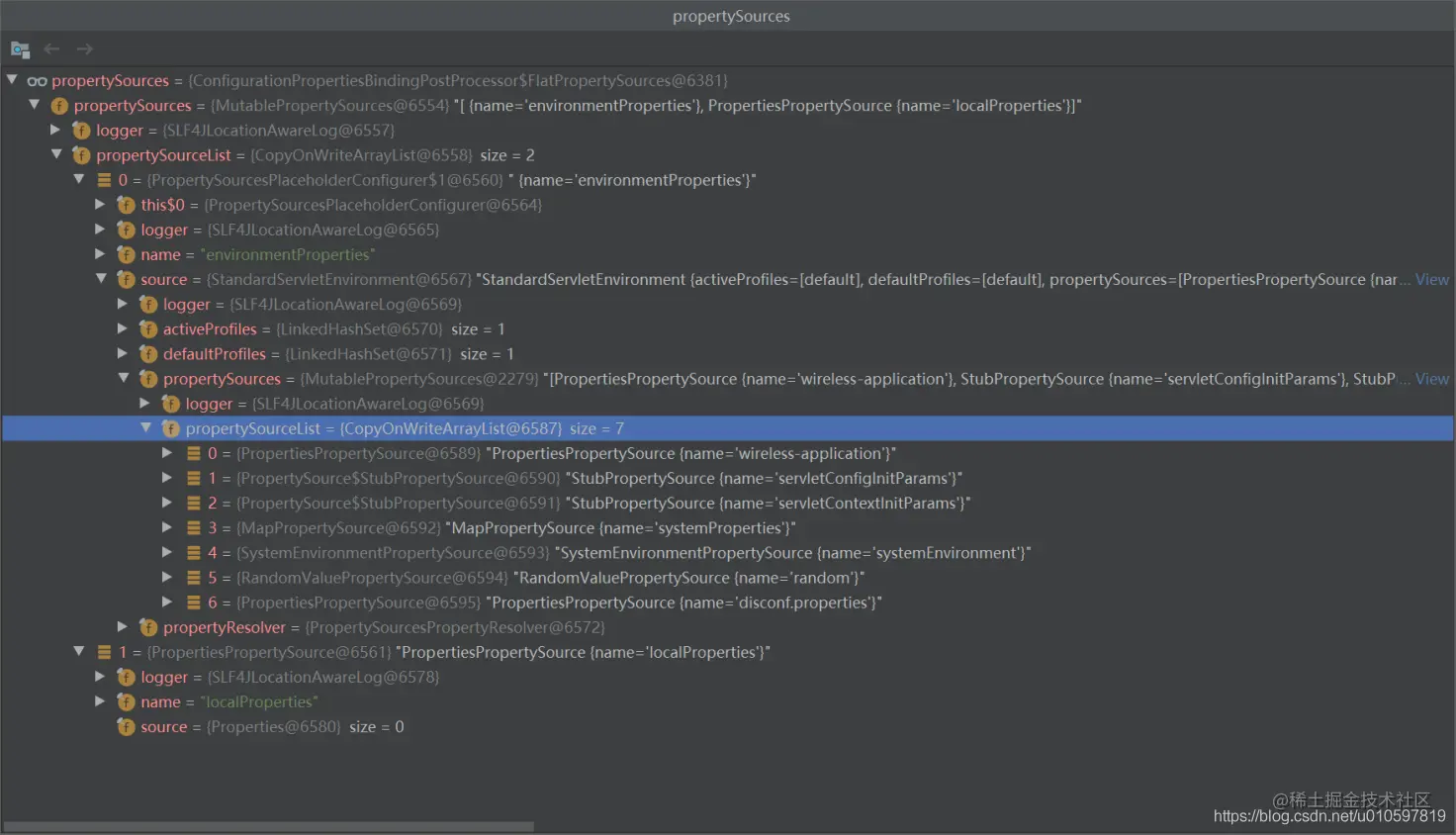Click field icon next to activeProfiles
Screen dimensions: 1456x835
(148, 328)
